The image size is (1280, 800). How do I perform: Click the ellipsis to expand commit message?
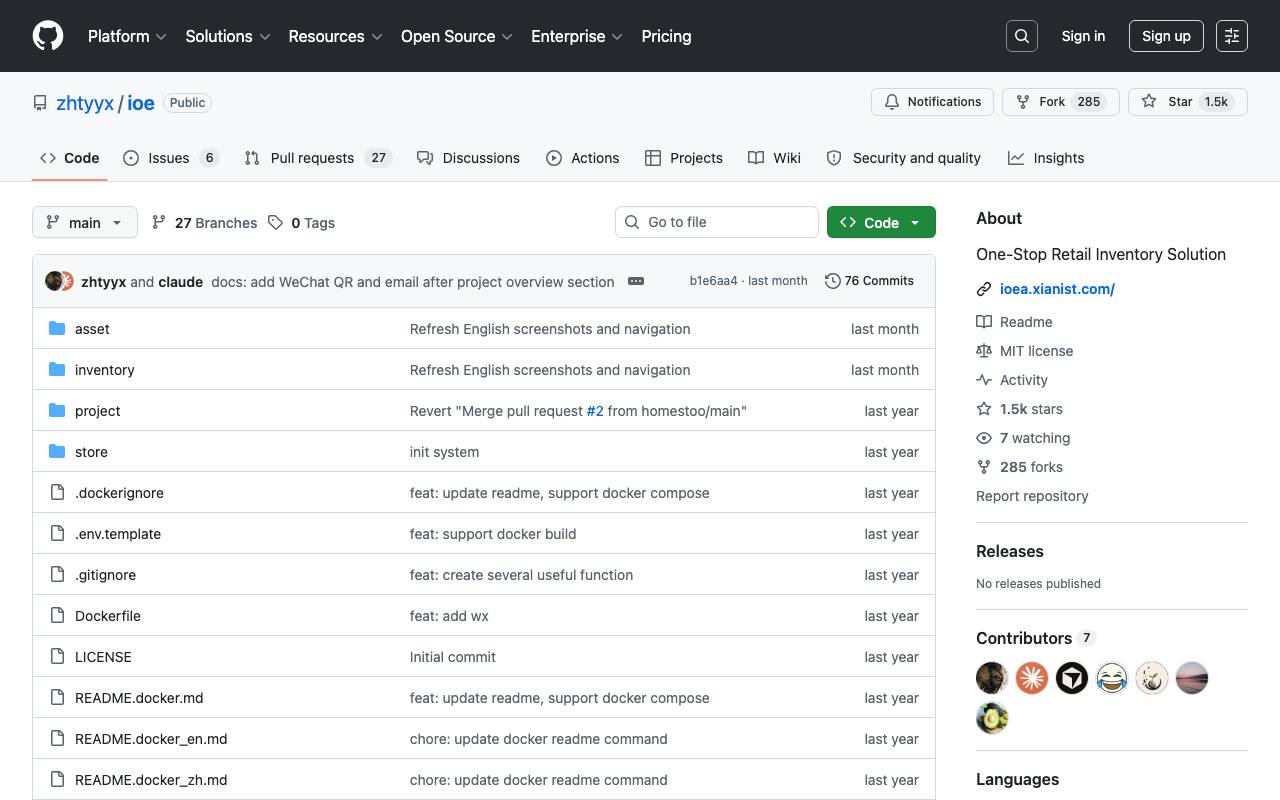click(x=636, y=281)
